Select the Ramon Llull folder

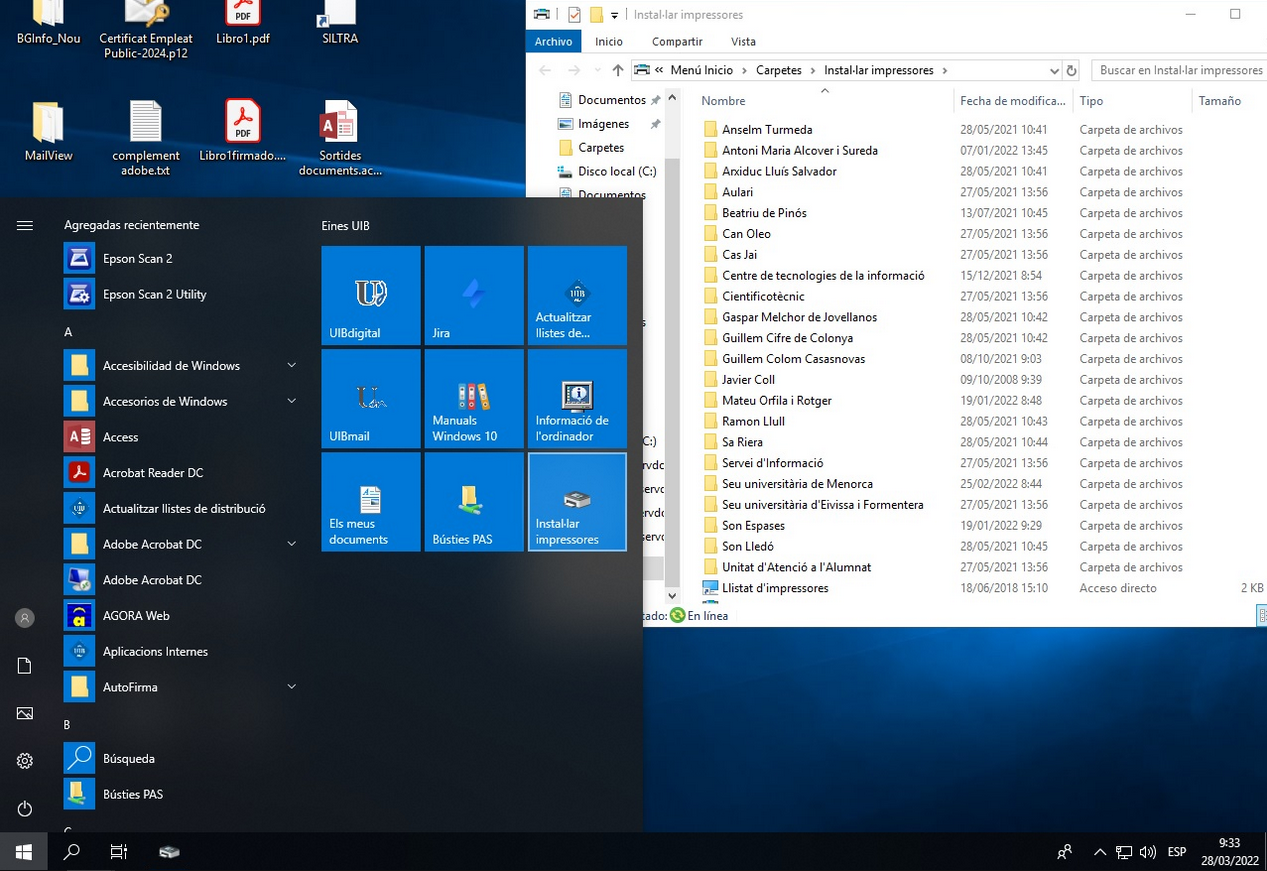click(753, 421)
